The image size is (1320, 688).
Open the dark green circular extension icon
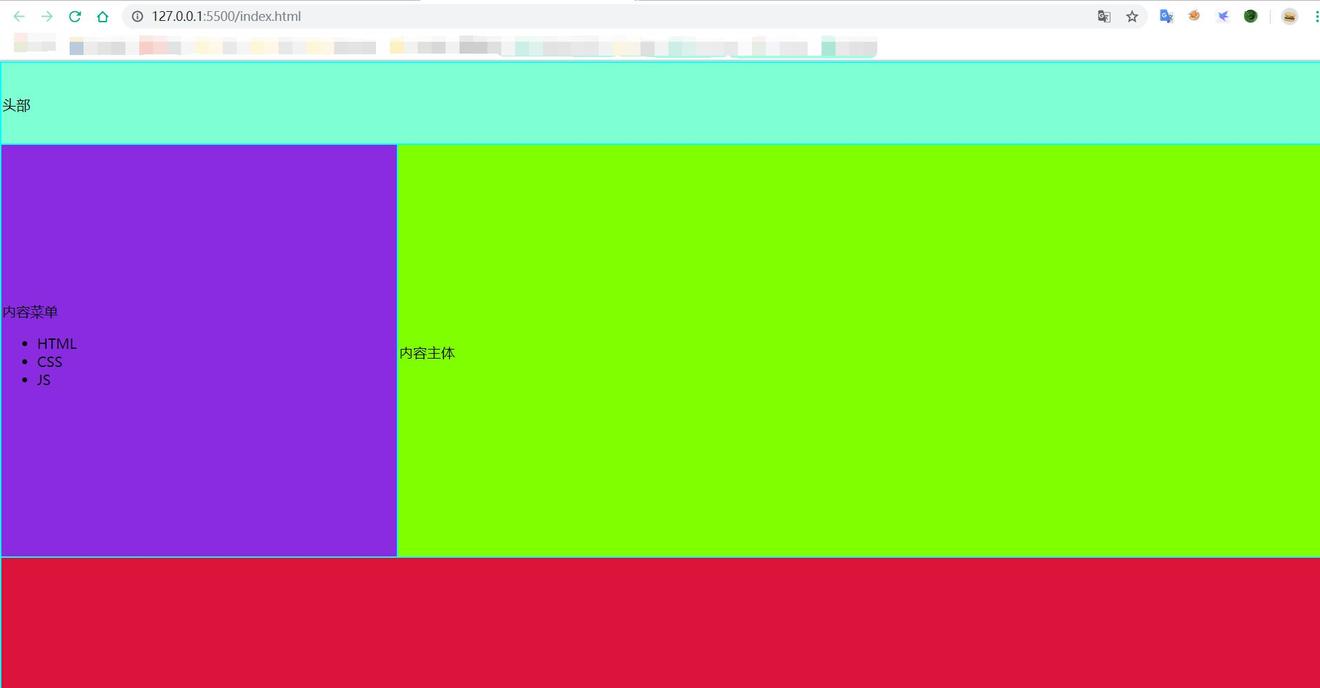[x=1250, y=16]
